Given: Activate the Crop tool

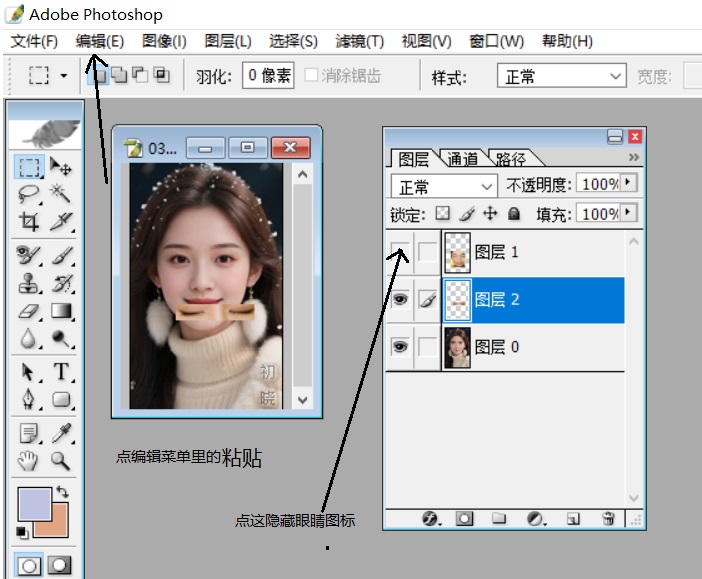Looking at the screenshot, I should [30, 221].
